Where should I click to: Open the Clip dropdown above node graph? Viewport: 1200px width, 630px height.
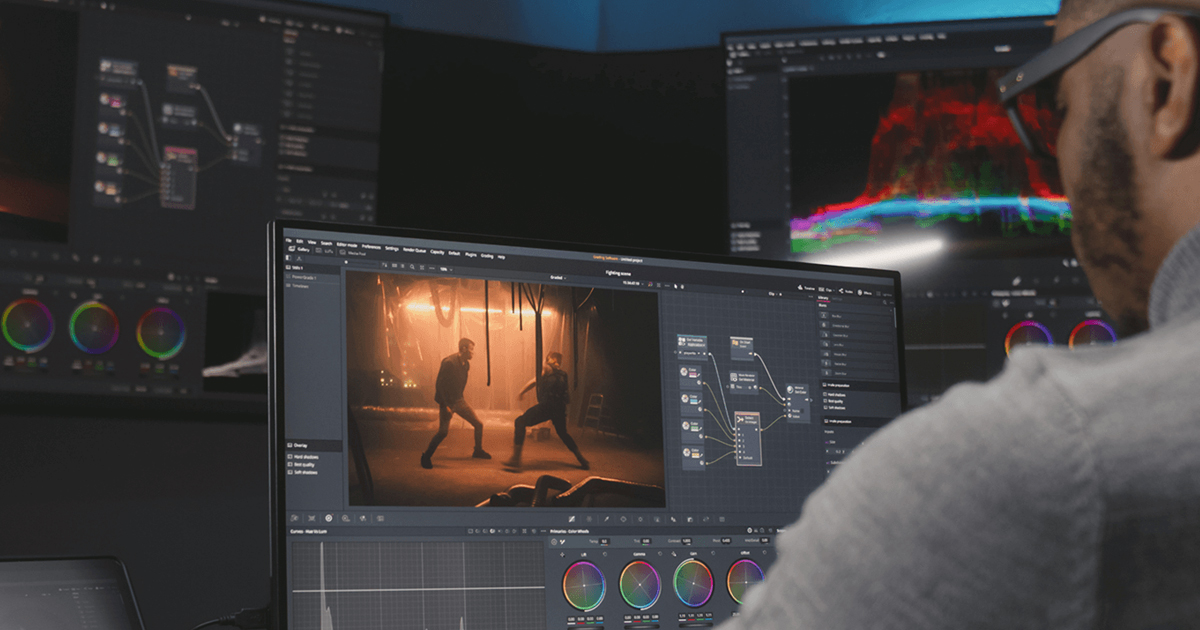pos(773,294)
